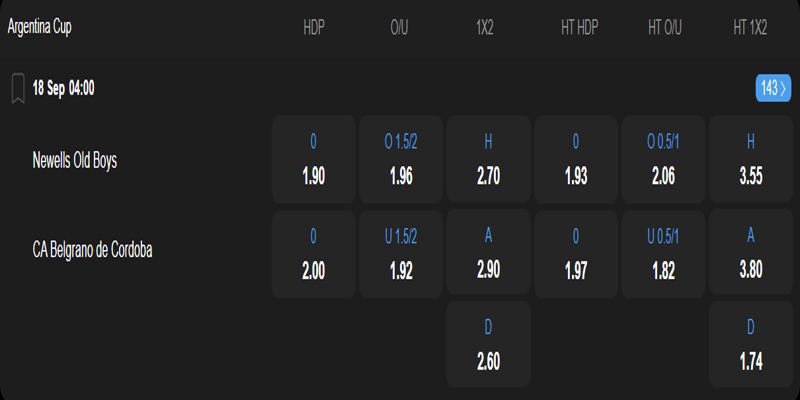The width and height of the screenshot is (800, 400).
Task: Select CA Belgrano handicap 2.00 odds
Action: click(314, 252)
